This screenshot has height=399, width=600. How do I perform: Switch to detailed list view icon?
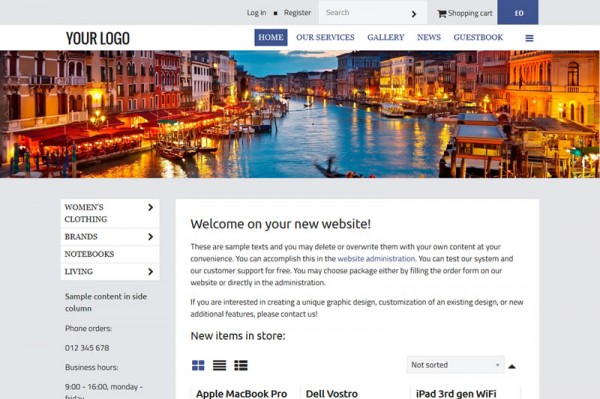[x=241, y=365]
